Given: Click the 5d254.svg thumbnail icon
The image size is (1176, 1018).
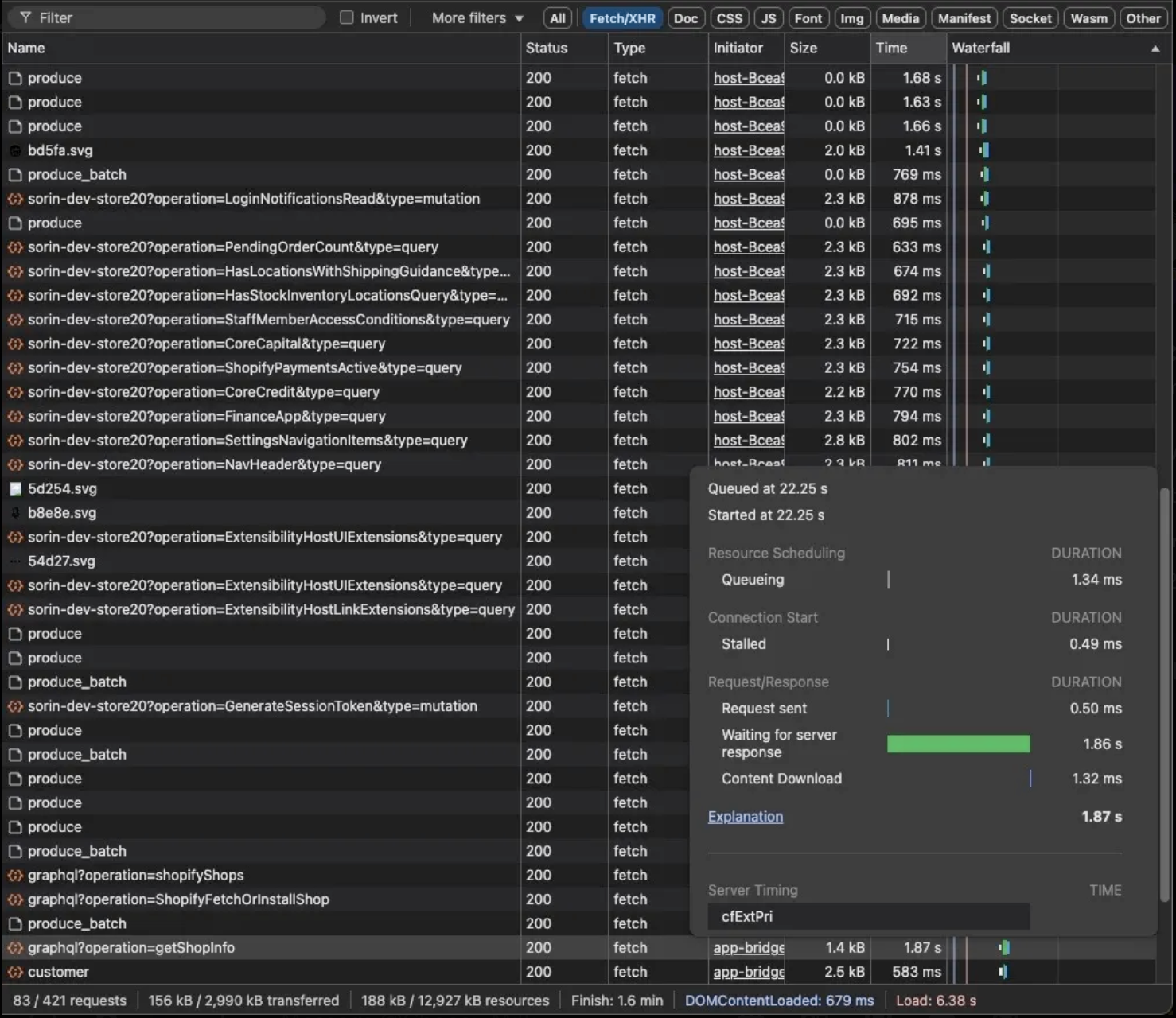Looking at the screenshot, I should click(x=15, y=489).
